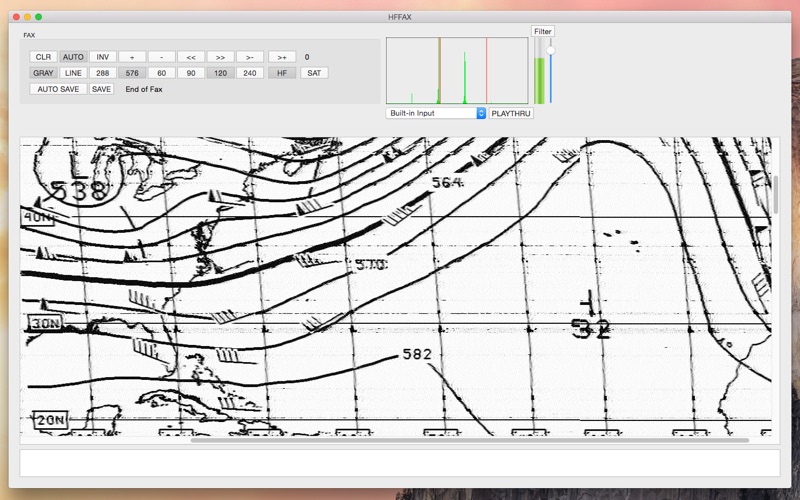Click the >- adjustment button
800x500 pixels.
click(250, 57)
